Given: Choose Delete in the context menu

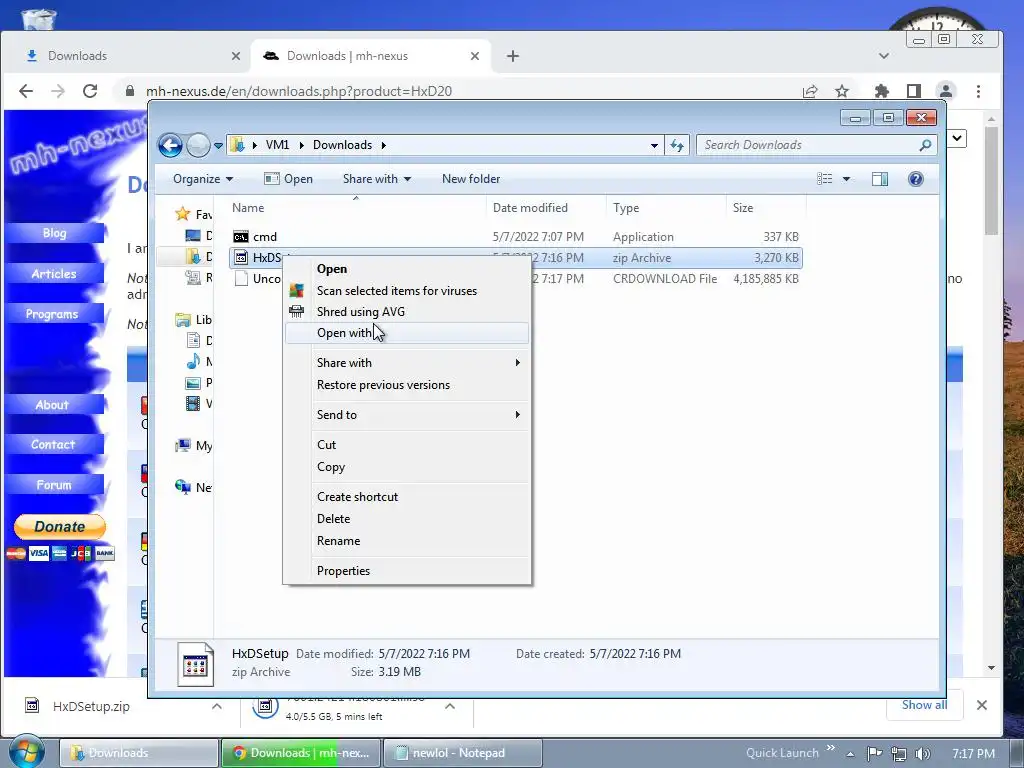Looking at the screenshot, I should (407, 519).
